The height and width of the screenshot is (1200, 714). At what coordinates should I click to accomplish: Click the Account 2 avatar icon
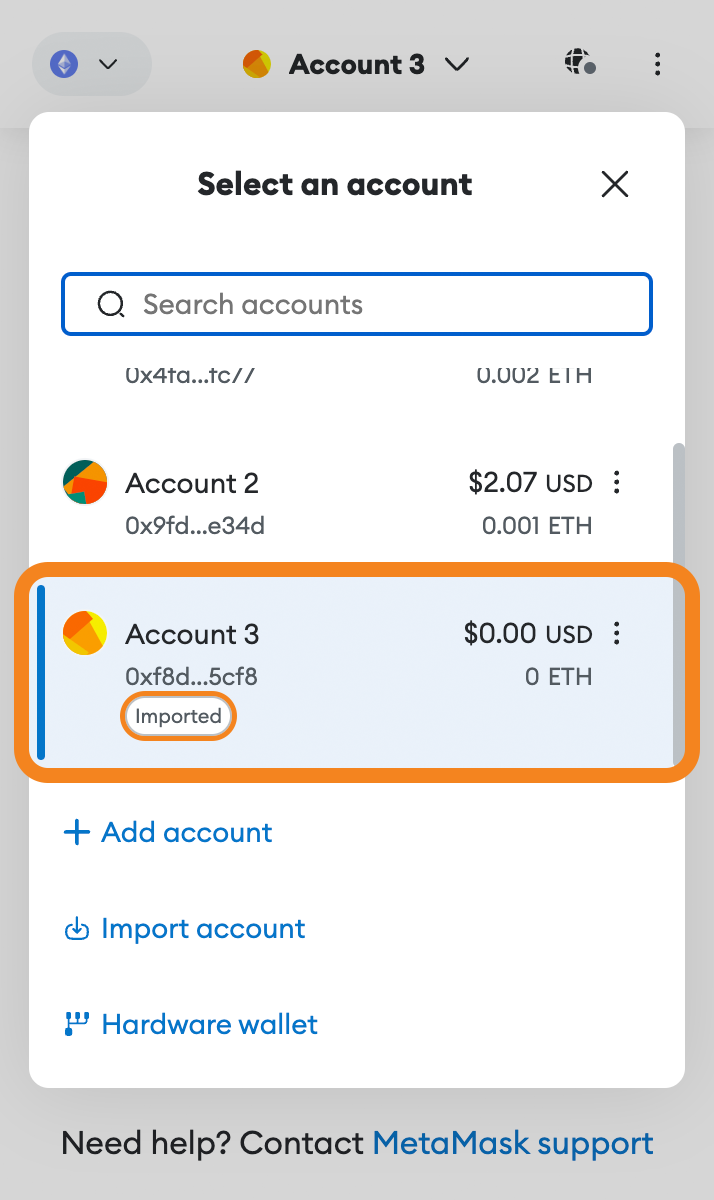coord(85,482)
